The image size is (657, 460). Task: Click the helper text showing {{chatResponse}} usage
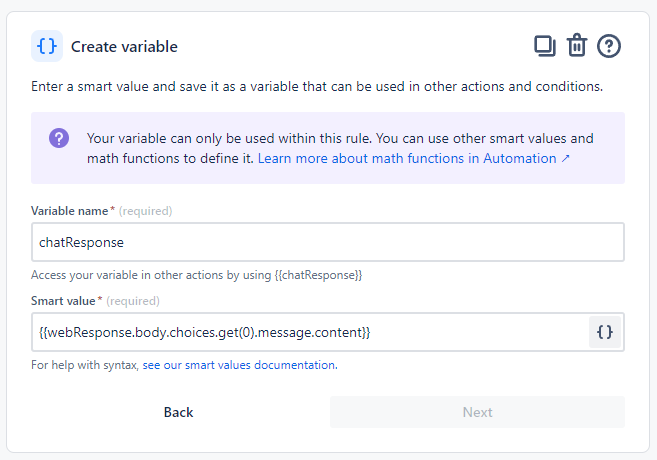196,275
